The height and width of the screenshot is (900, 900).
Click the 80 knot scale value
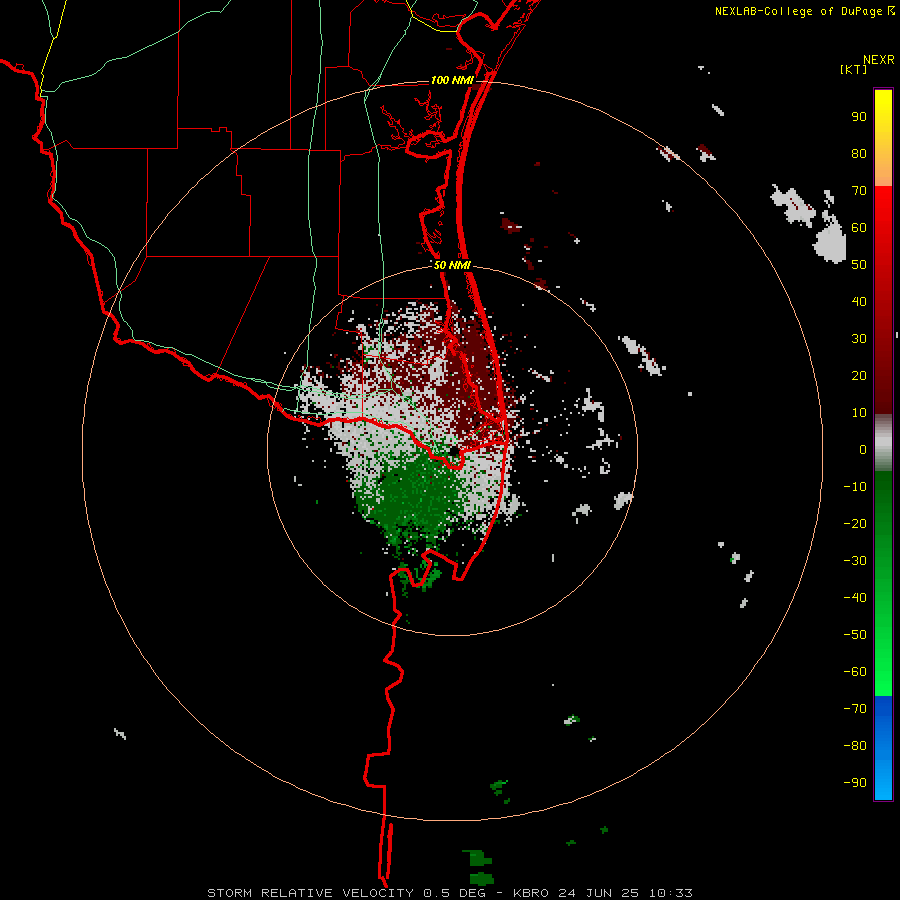point(859,154)
